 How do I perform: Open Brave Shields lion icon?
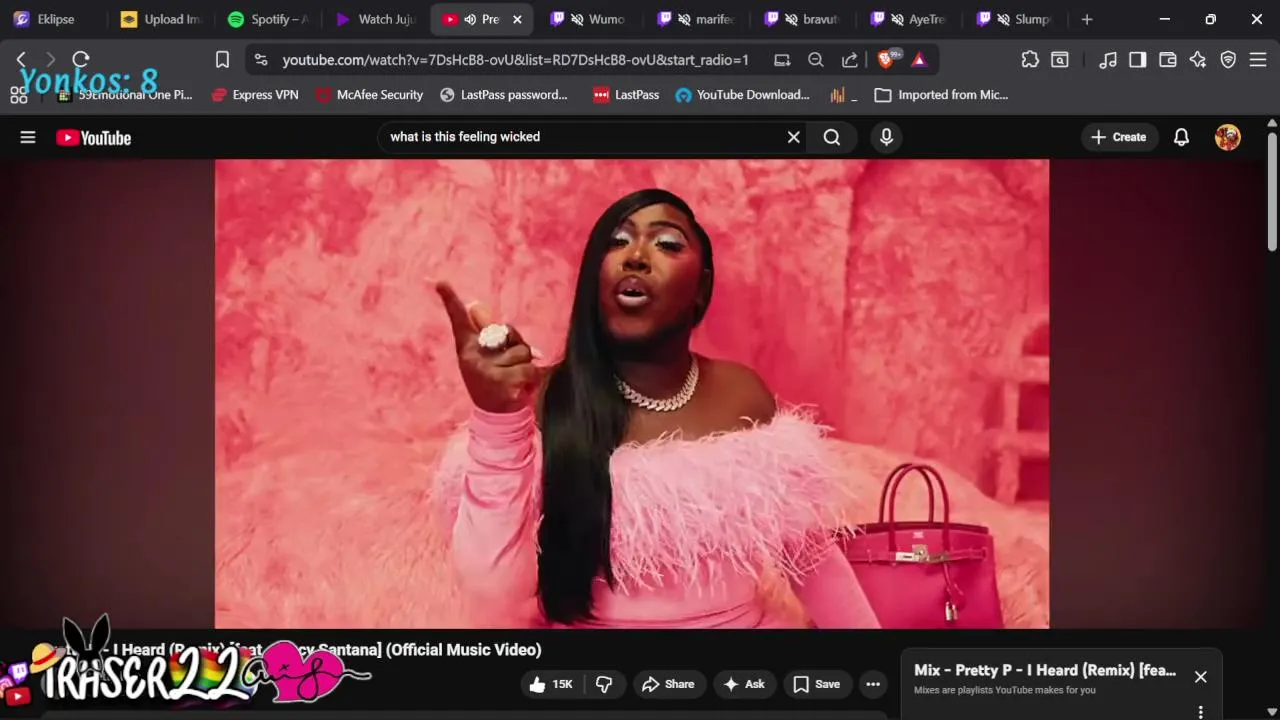(886, 60)
